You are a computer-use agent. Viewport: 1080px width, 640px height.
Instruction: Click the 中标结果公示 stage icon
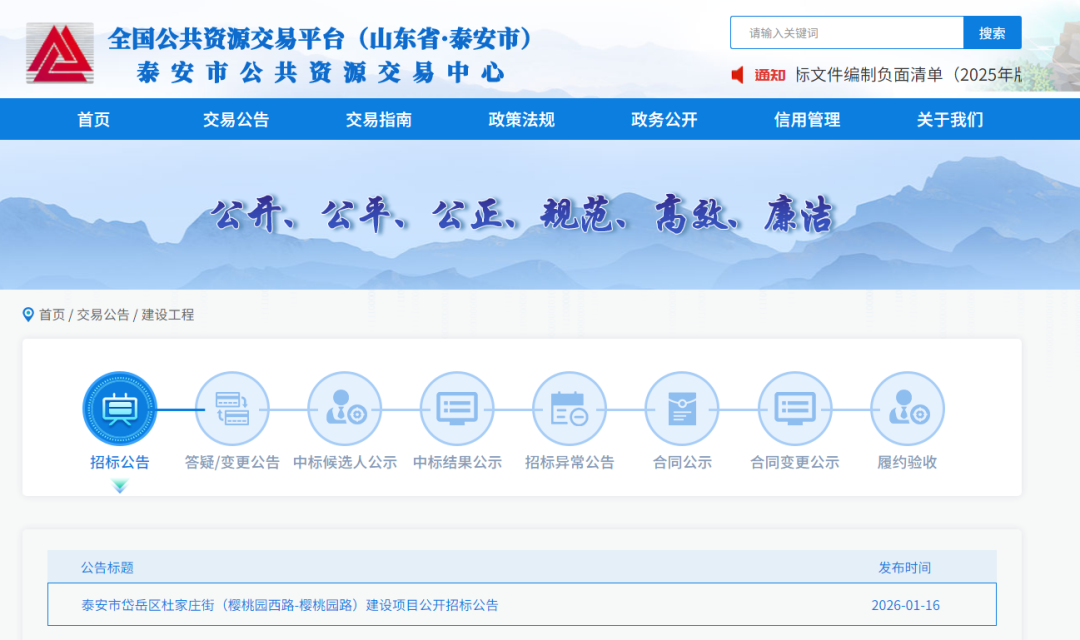point(457,409)
